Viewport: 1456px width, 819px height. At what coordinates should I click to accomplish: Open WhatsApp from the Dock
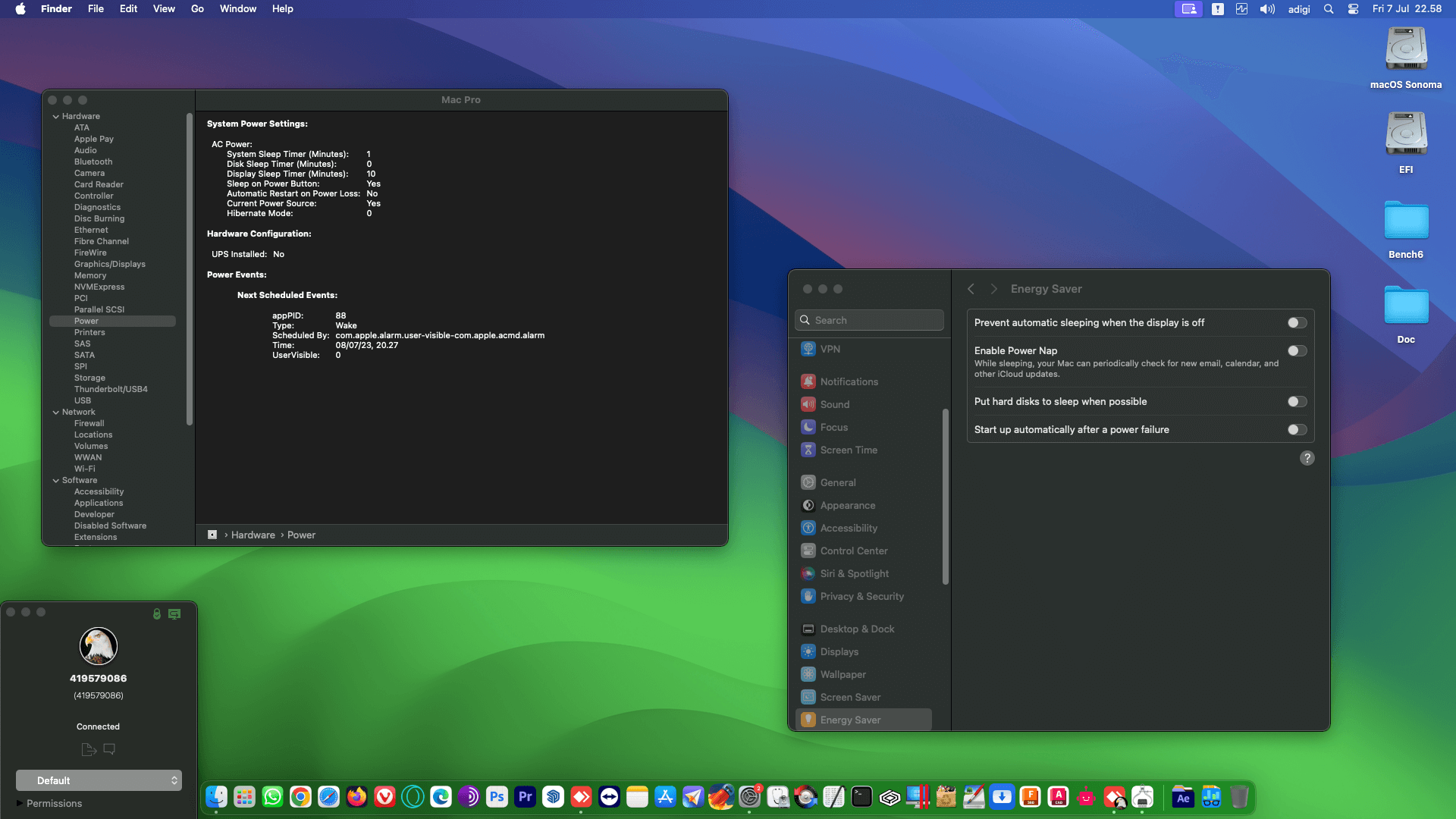pyautogui.click(x=272, y=797)
